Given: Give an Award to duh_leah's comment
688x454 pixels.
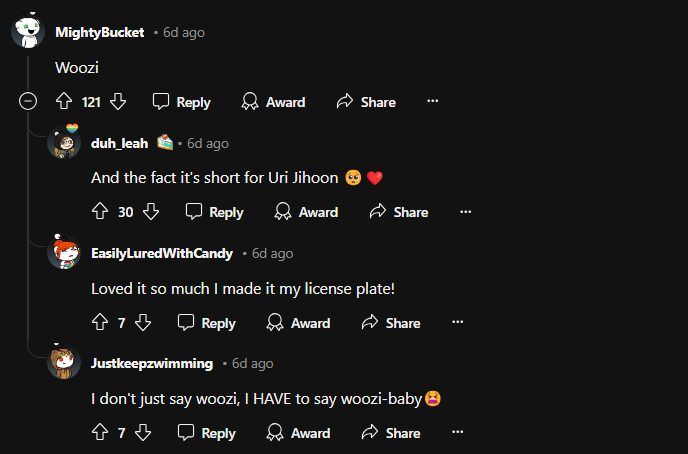Looking at the screenshot, I should coord(306,212).
